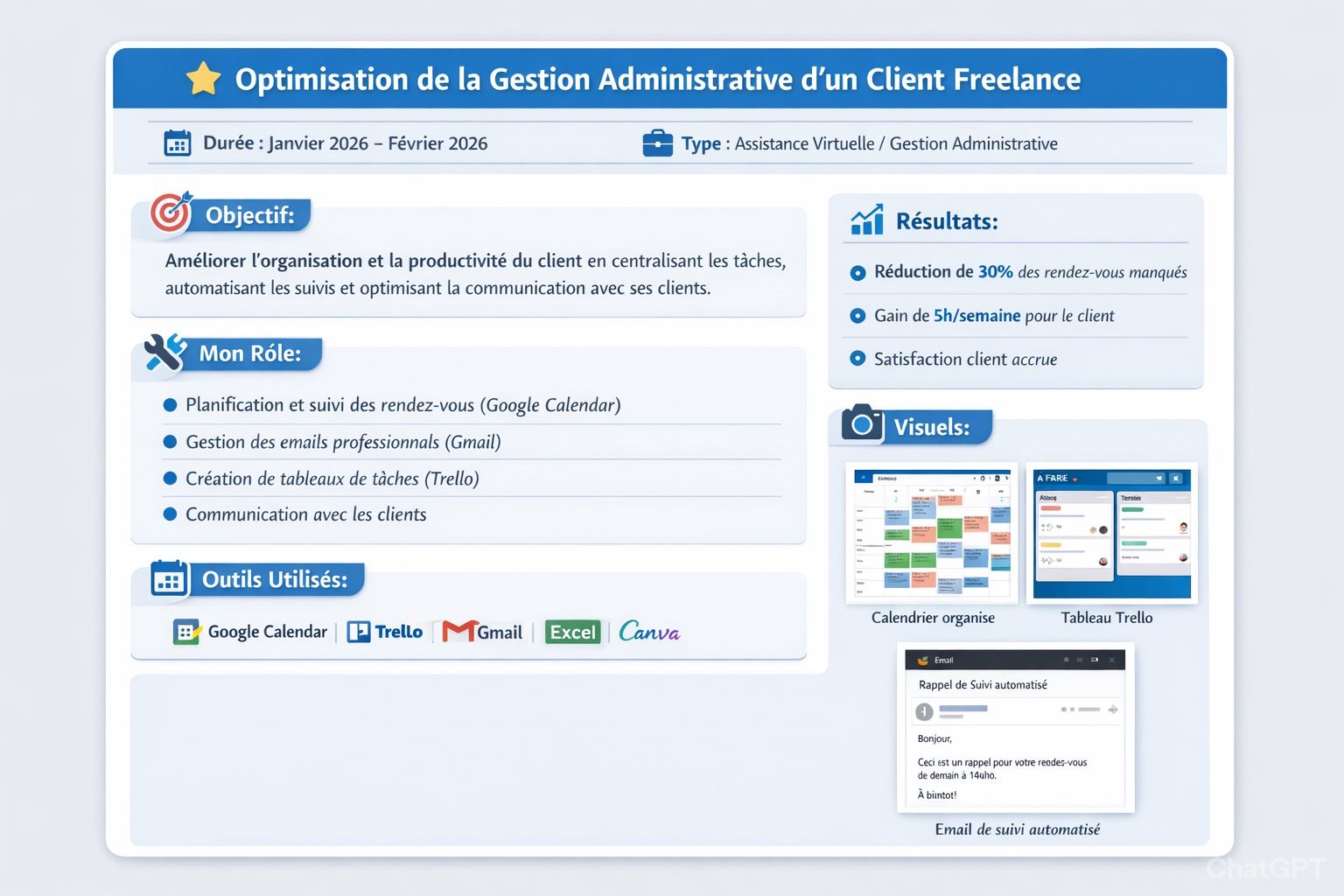
Task: Click the sender avatar icon in the email preview
Action: [924, 711]
